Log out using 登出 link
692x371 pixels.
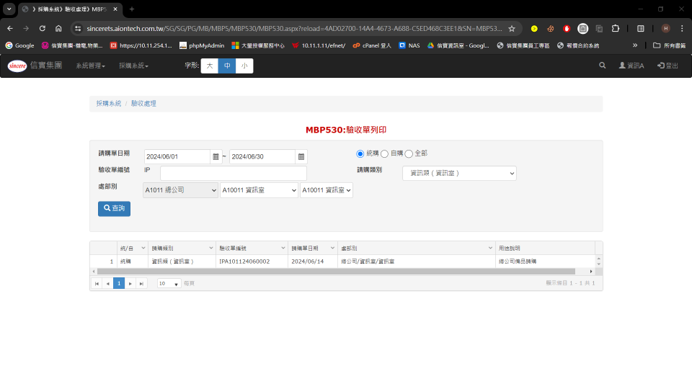click(x=668, y=66)
